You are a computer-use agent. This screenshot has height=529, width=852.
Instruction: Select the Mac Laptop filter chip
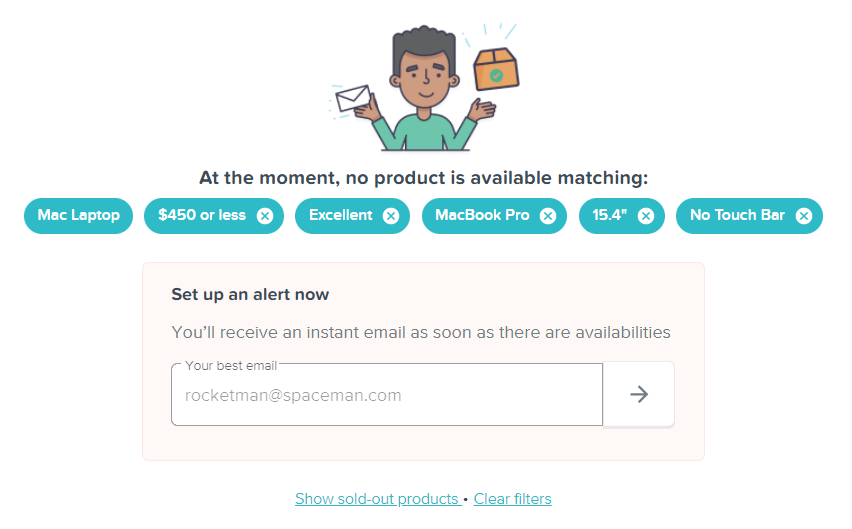pyautogui.click(x=78, y=216)
